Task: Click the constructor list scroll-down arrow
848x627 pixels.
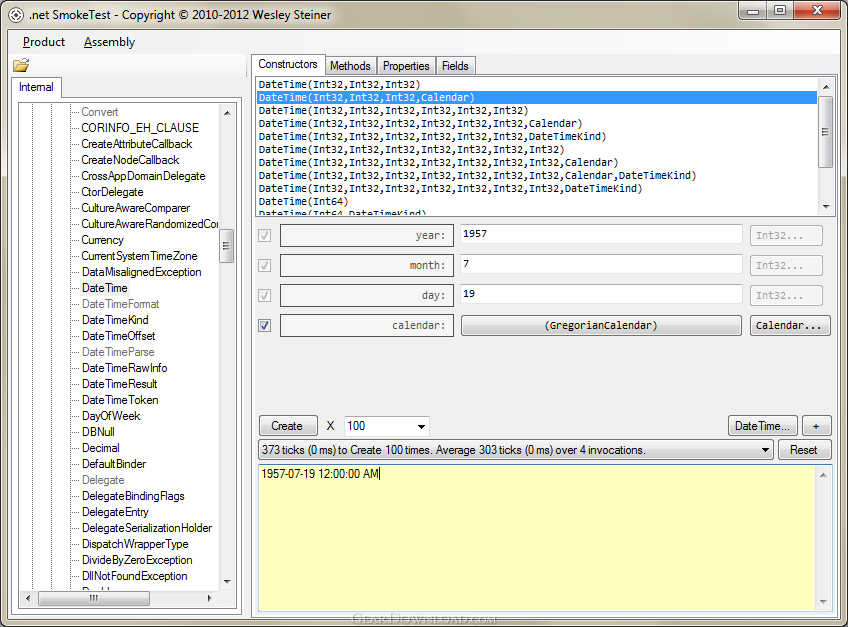Action: (826, 207)
